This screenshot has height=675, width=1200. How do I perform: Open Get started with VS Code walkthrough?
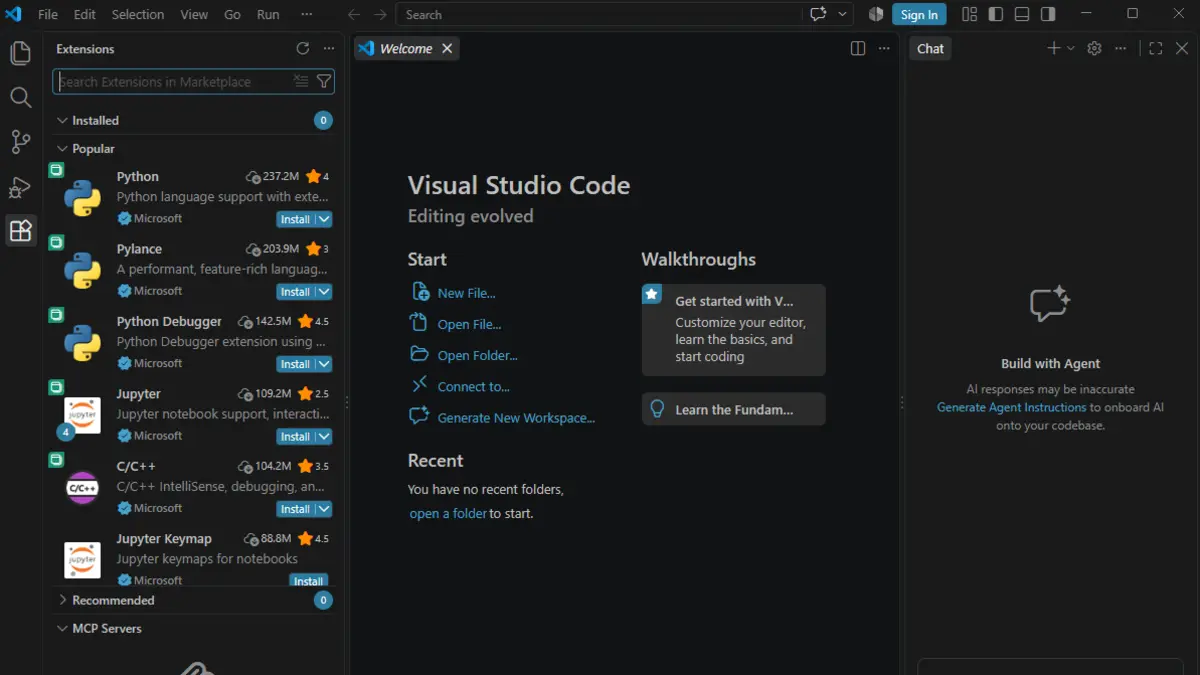pyautogui.click(x=734, y=329)
